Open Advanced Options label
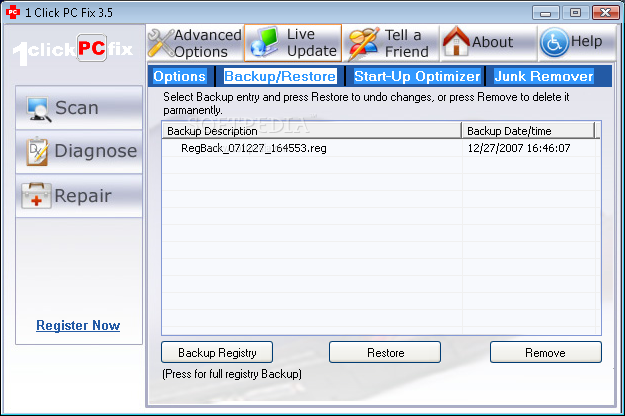This screenshot has width=625, height=416. (x=208, y=43)
